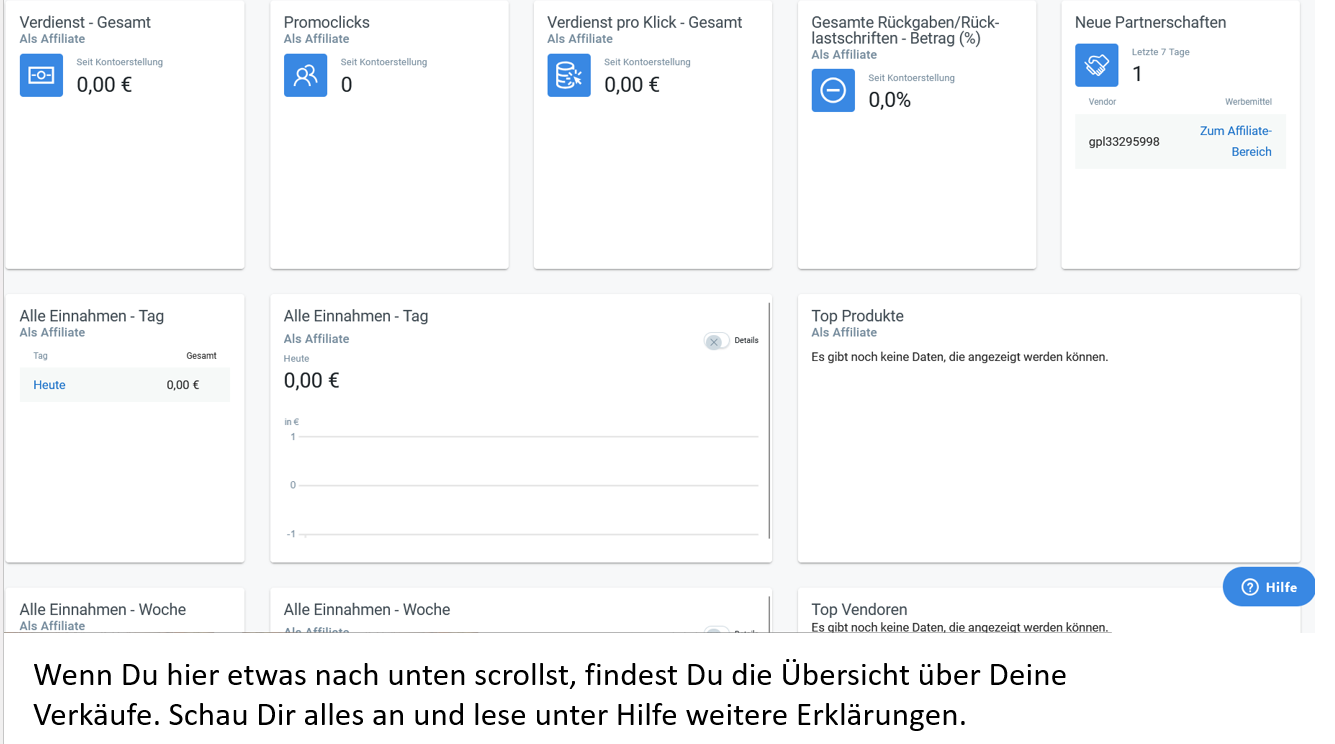
Task: Toggle the Details switch in the Tag chart
Action: pyautogui.click(x=716, y=341)
